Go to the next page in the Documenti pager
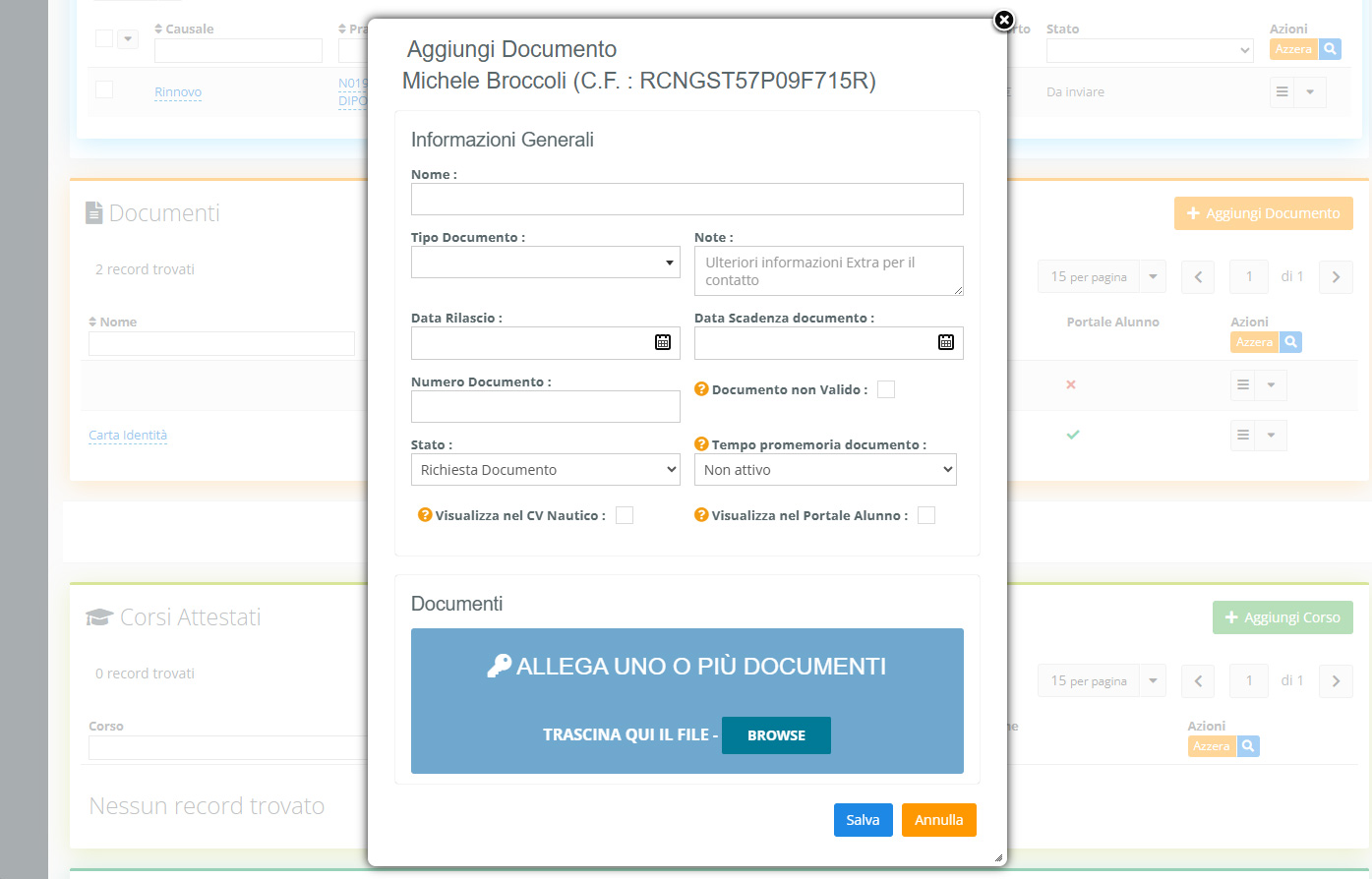Viewport: 1372px width, 879px height. tap(1336, 277)
